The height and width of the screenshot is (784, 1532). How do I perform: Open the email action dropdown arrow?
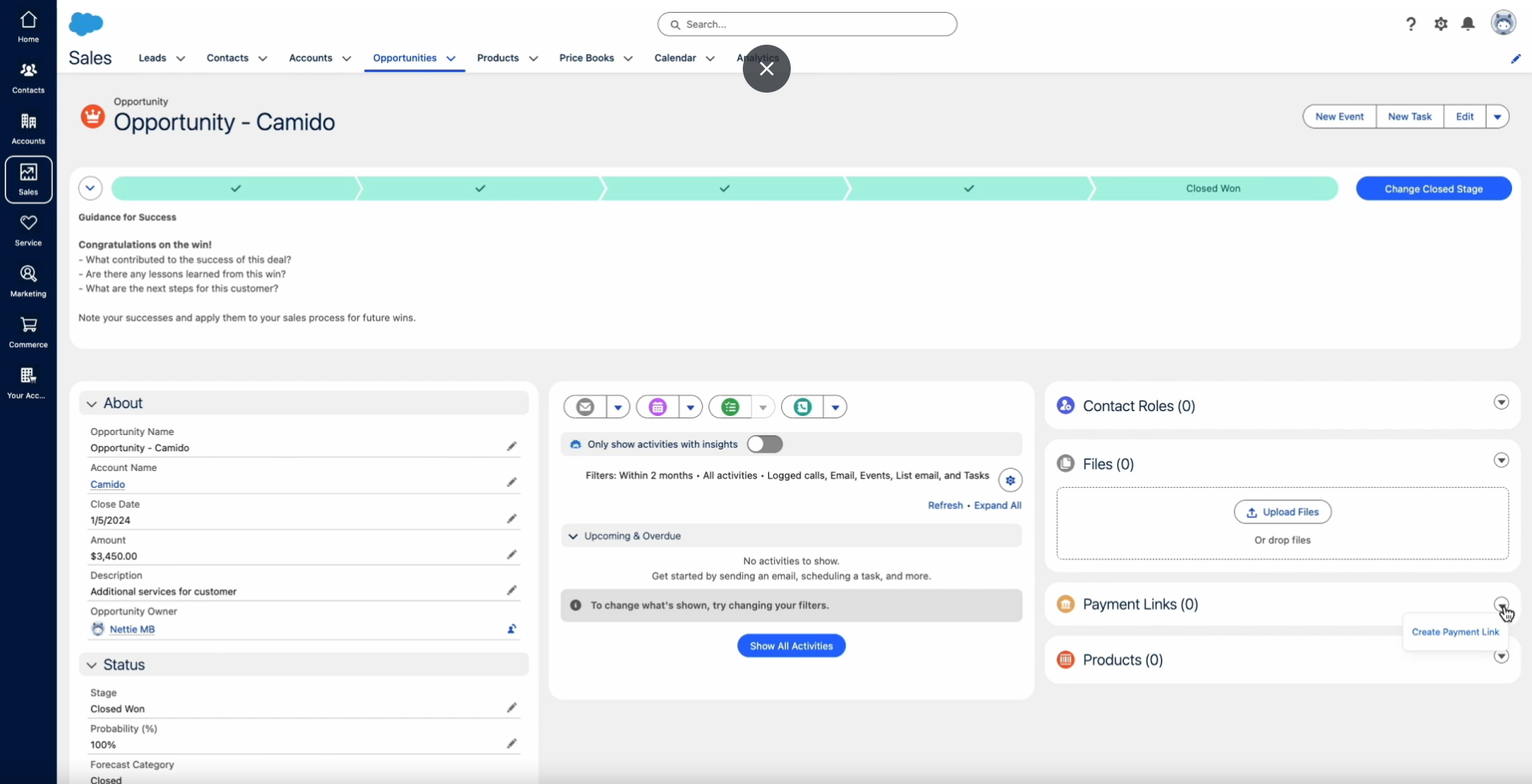618,407
